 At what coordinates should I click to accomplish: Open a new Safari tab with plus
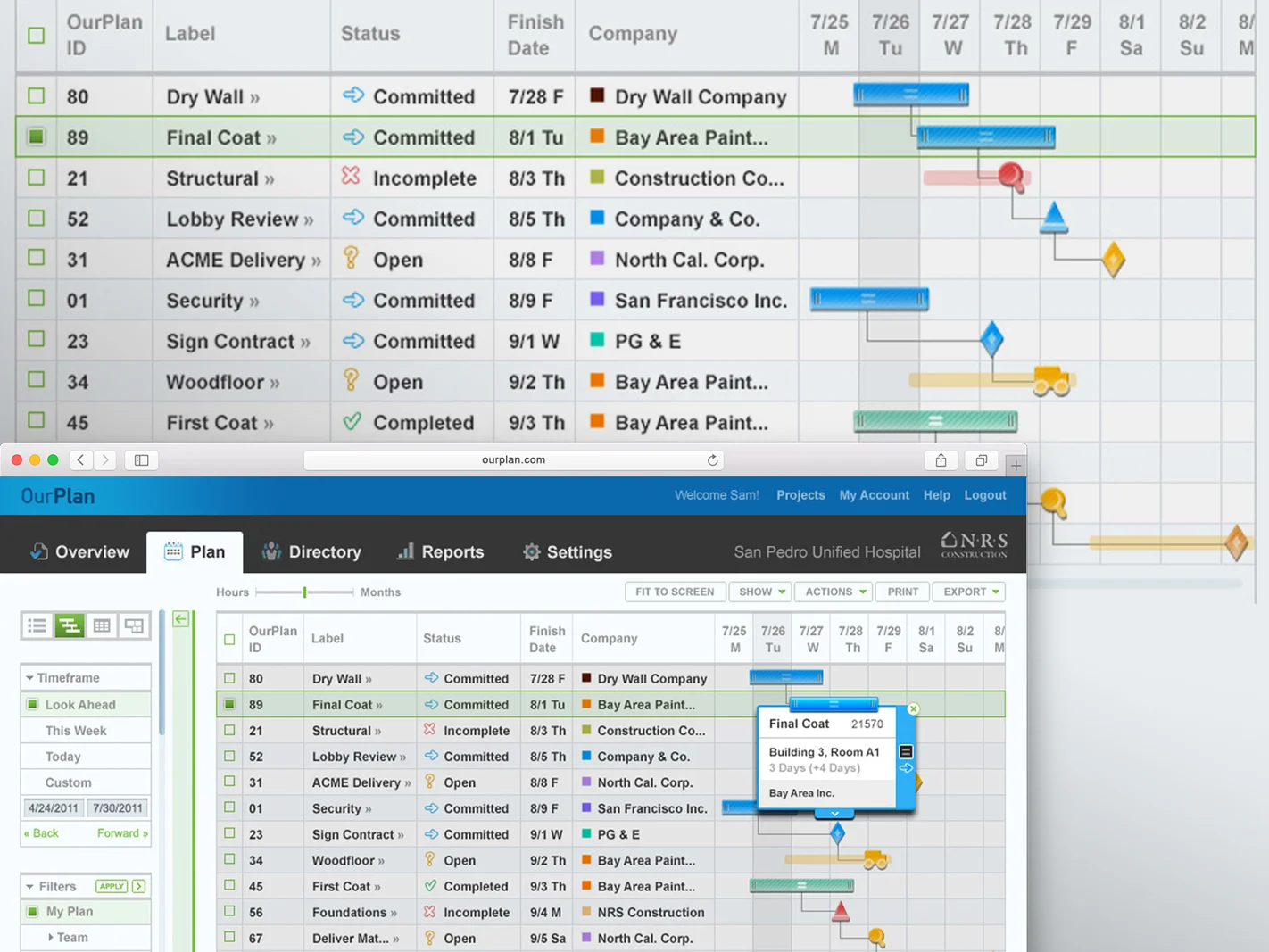1016,465
